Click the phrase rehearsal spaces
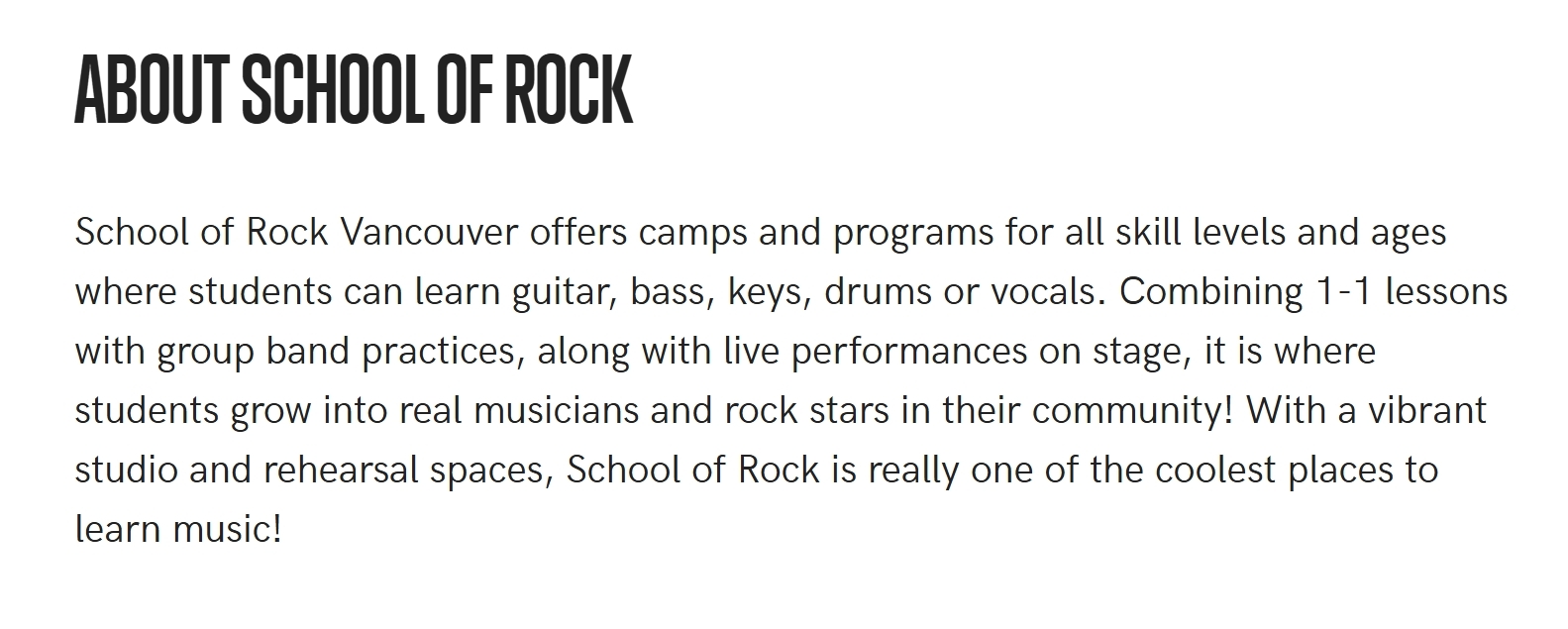Image resolution: width=1568 pixels, height=629 pixels. [408, 472]
